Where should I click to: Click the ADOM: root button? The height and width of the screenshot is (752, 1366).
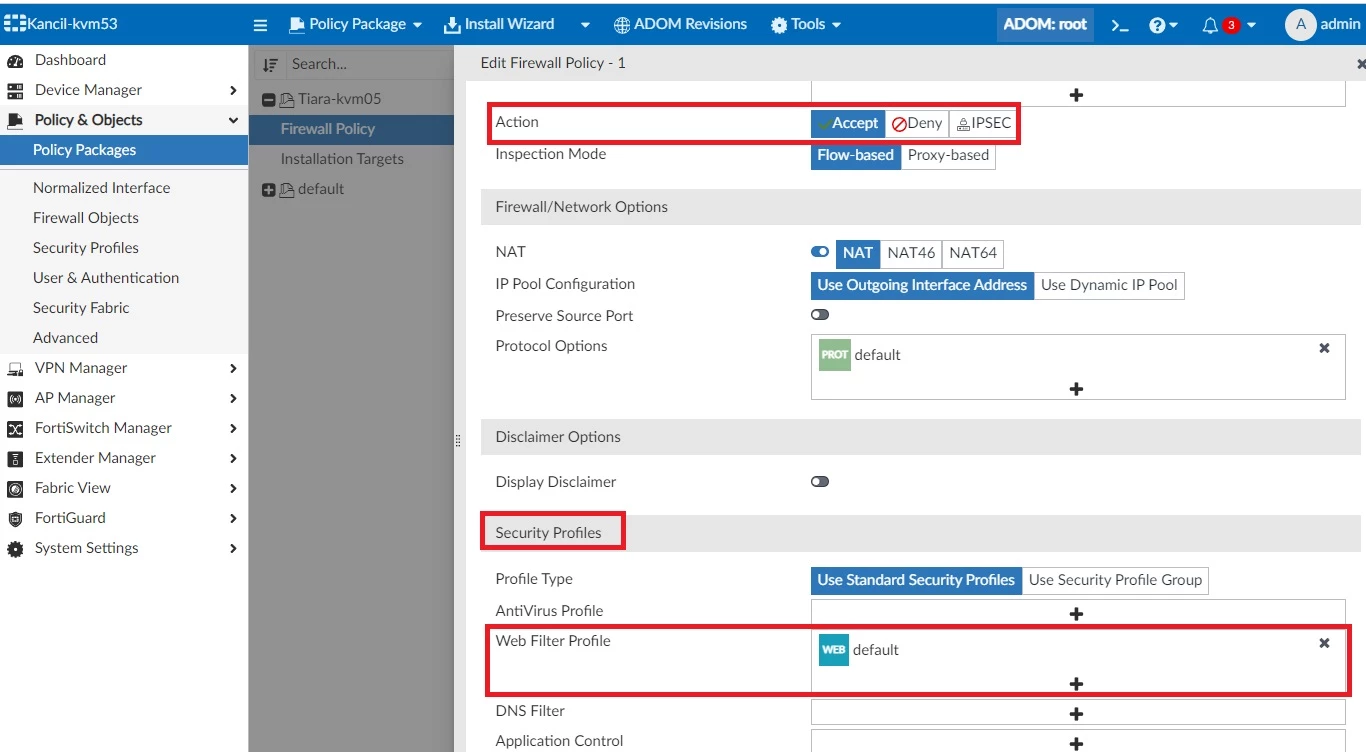click(1045, 24)
